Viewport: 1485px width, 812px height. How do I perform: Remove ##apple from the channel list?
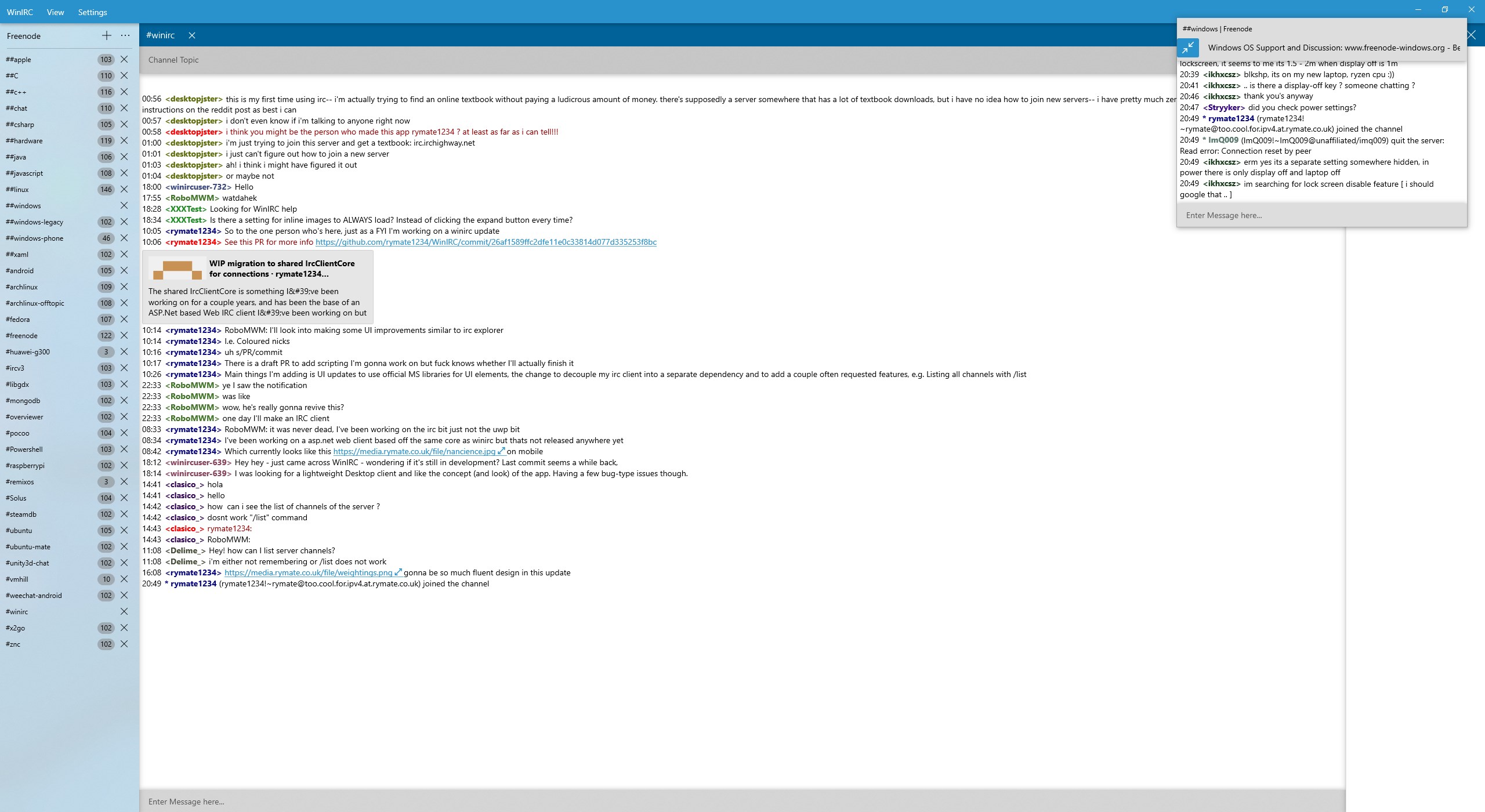tap(124, 60)
